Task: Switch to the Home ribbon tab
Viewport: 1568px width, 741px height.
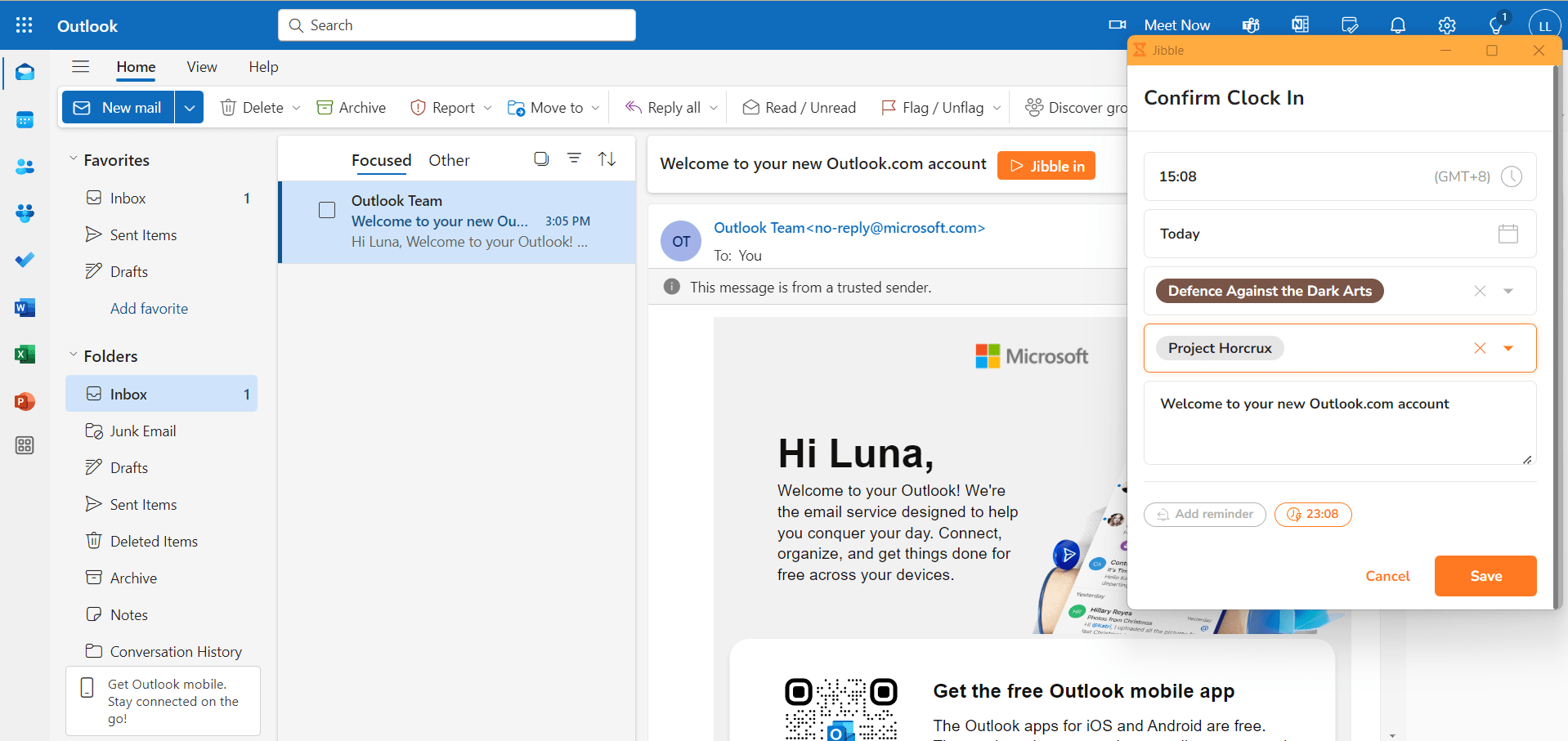Action: click(136, 67)
